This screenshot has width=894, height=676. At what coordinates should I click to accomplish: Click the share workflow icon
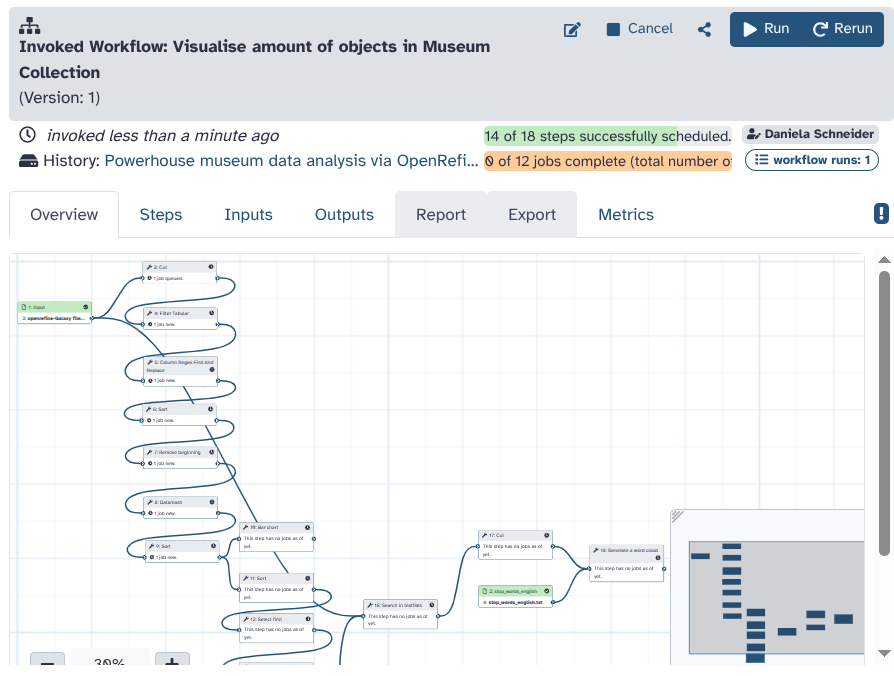pos(705,30)
